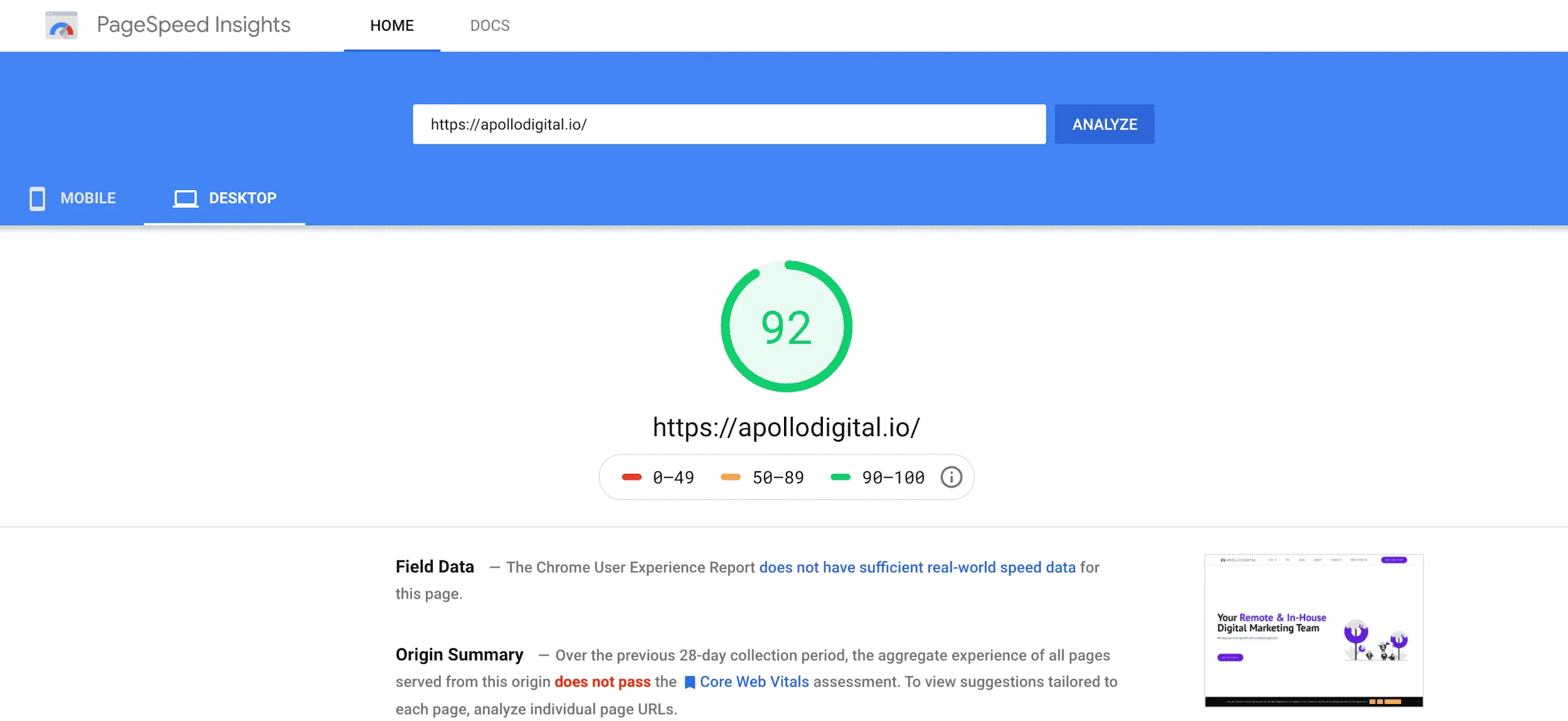Click the ANALYZE button
The height and width of the screenshot is (721, 1568).
pos(1104,124)
